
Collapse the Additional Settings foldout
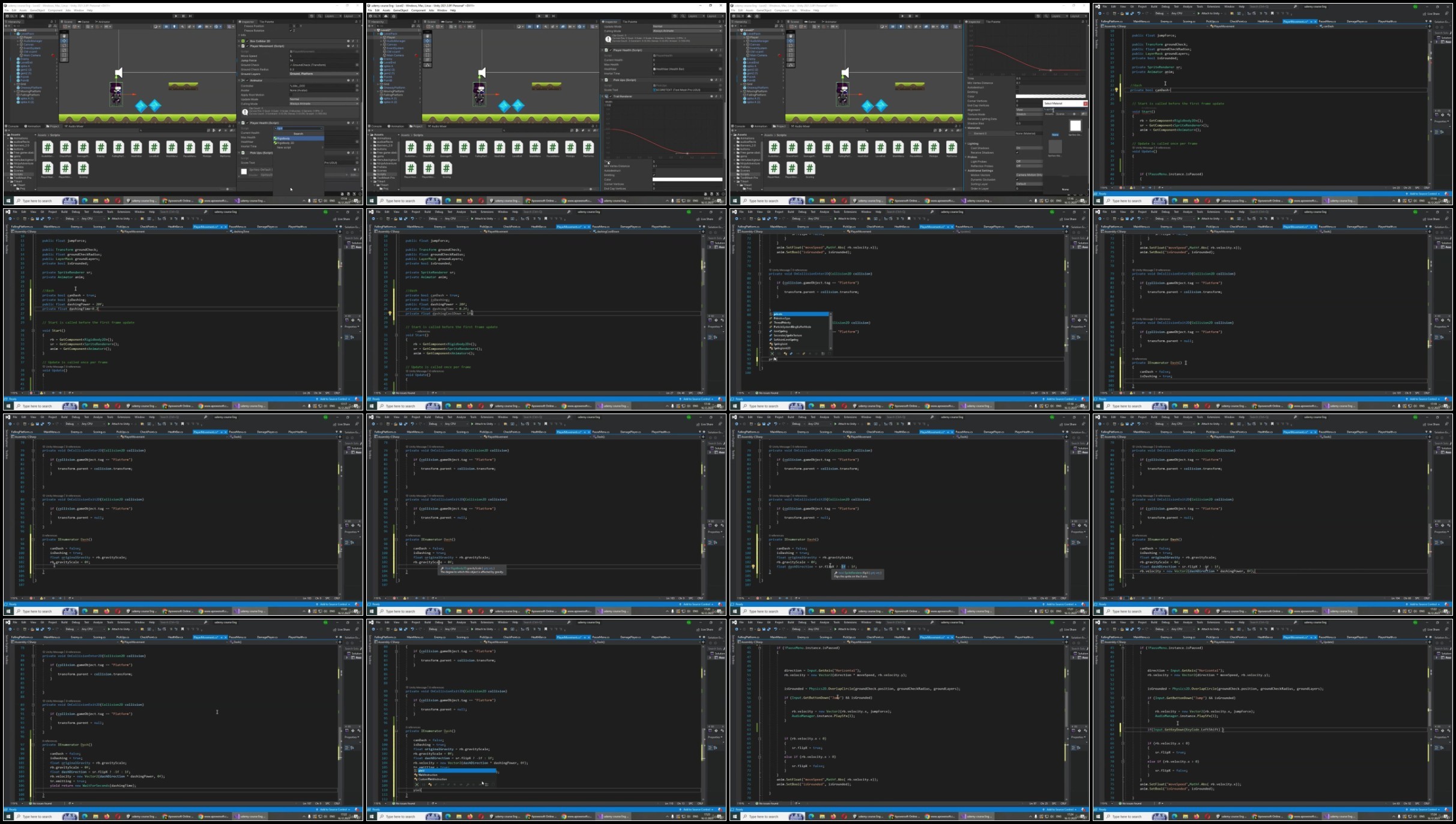pos(965,170)
